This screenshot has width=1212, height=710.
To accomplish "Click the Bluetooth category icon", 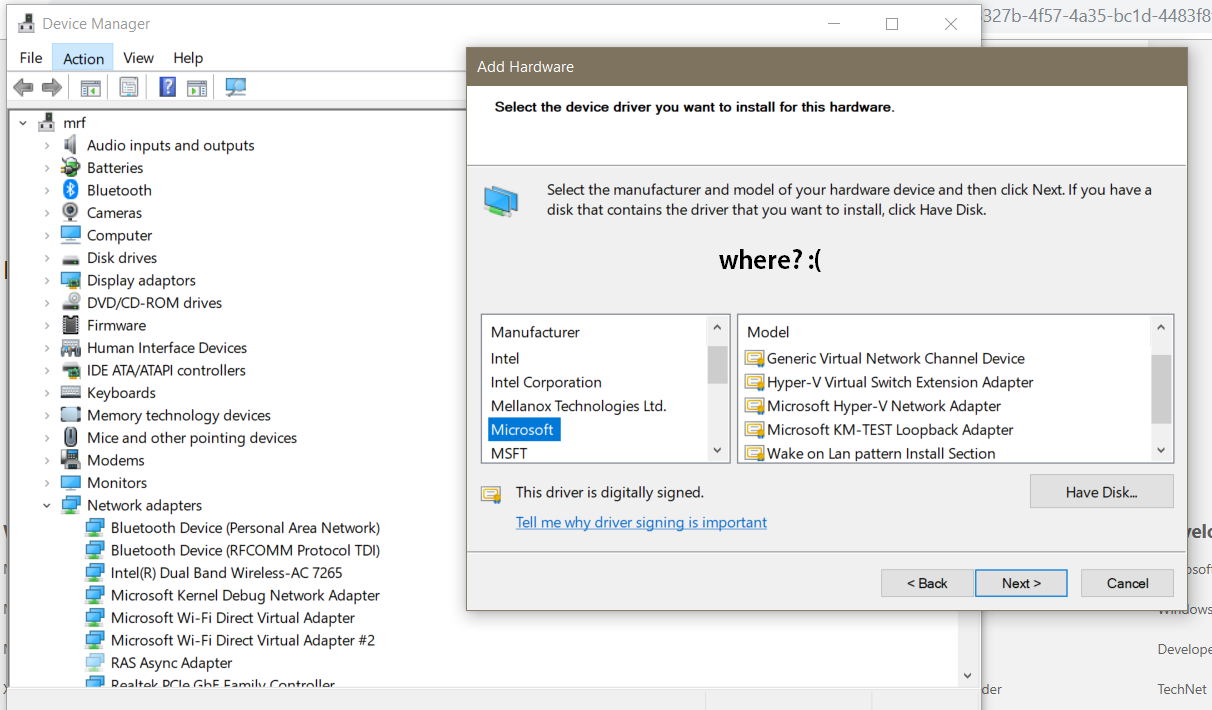I will click(70, 190).
